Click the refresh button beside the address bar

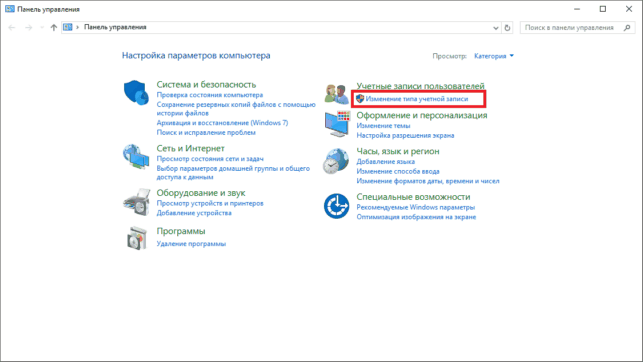tap(507, 28)
